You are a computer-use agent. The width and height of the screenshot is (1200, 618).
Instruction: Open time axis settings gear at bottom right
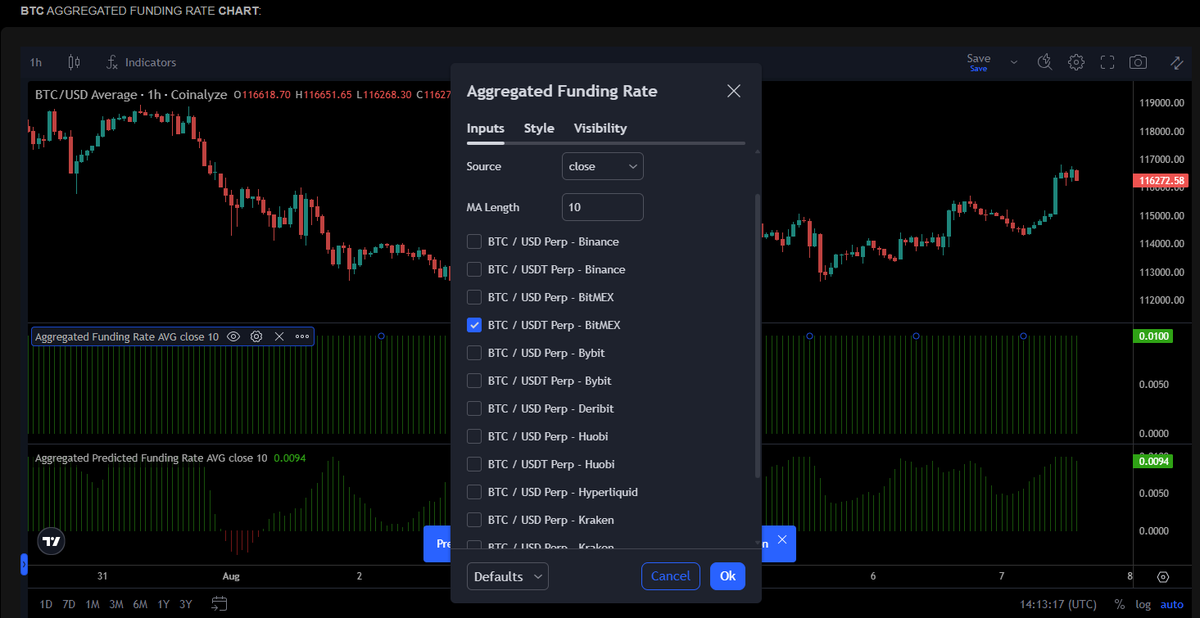click(x=1163, y=577)
